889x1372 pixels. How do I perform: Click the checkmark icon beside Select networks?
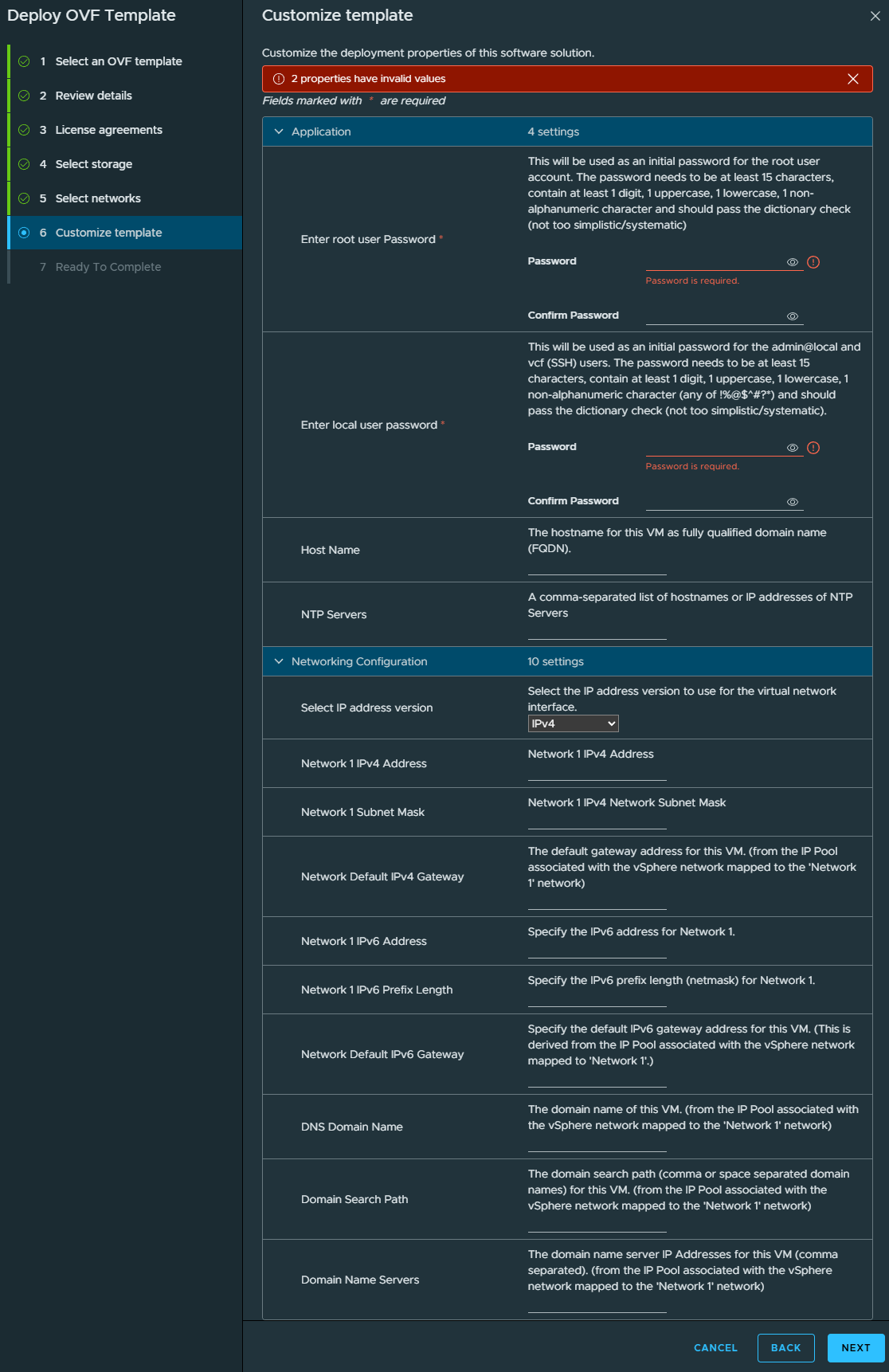[x=24, y=198]
